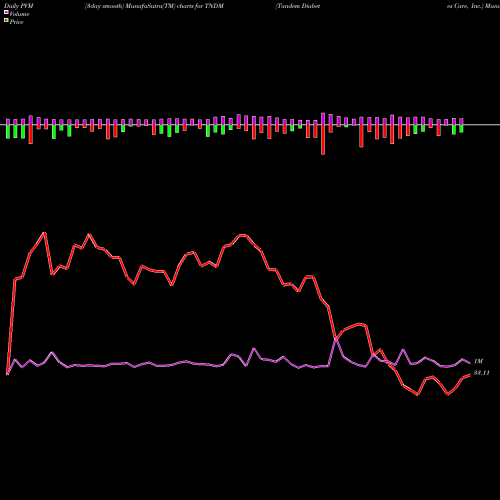Image resolution: width=500 pixels, height=500 pixels.
Task: Click the tallest red downward volume bar
Action: pos(323,139)
